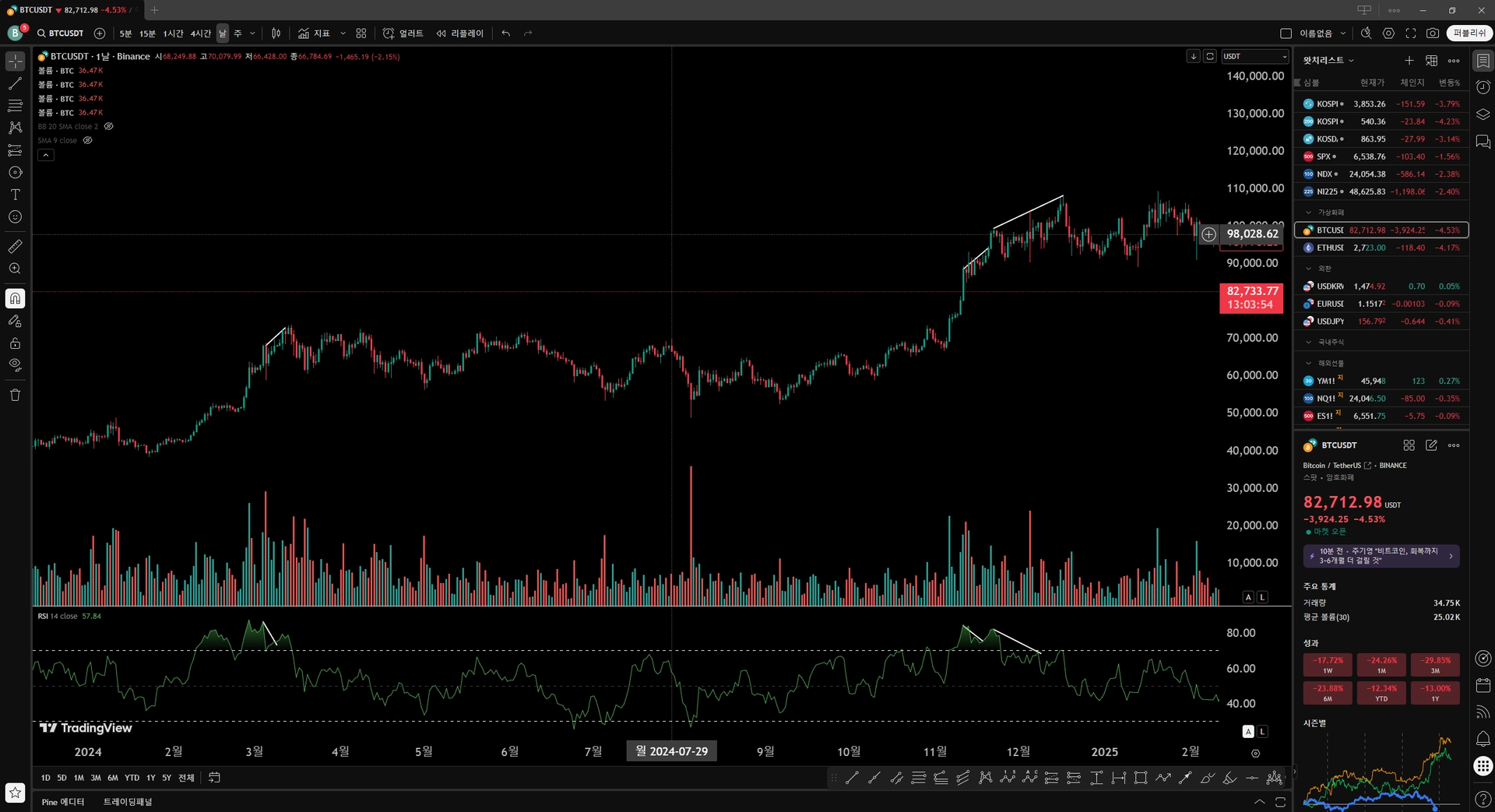Show the hidden BB 20 SMA indicator

click(x=109, y=126)
